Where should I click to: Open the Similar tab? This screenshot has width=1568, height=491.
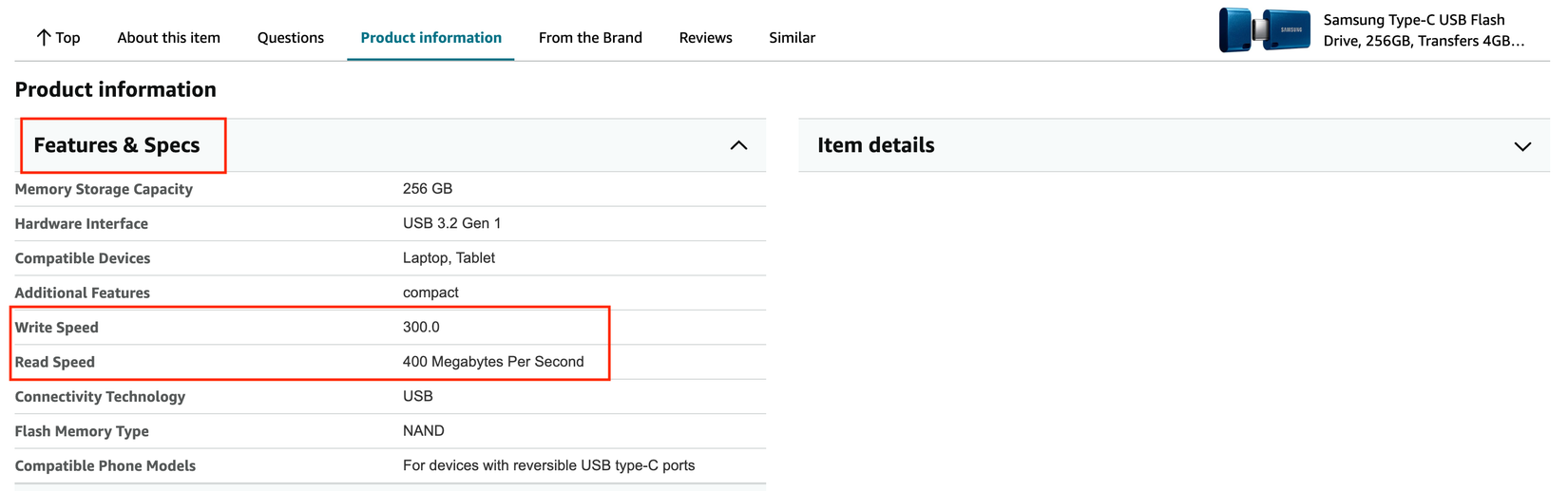(x=792, y=38)
